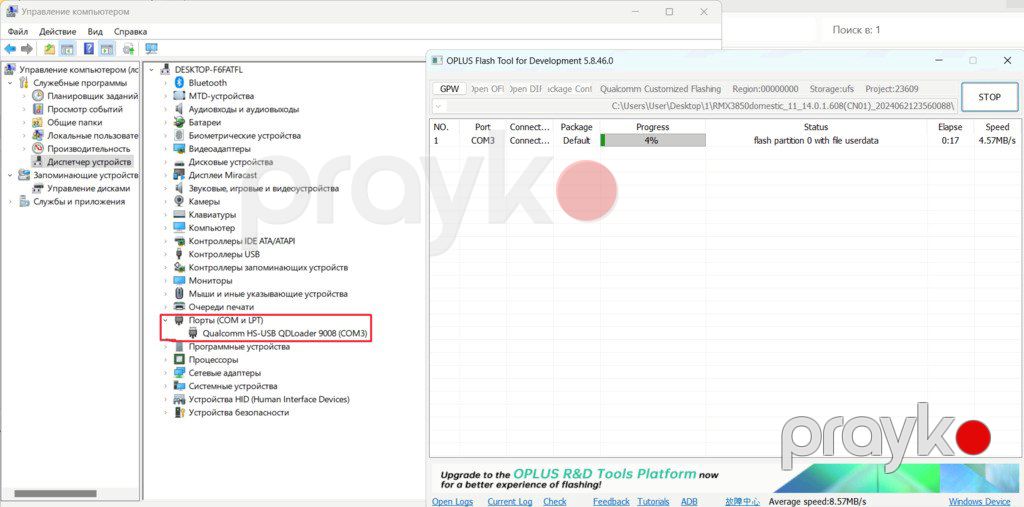1024x507 pixels.
Task: Click the horizontal scrollbar in left tree pane
Action: coord(56,494)
